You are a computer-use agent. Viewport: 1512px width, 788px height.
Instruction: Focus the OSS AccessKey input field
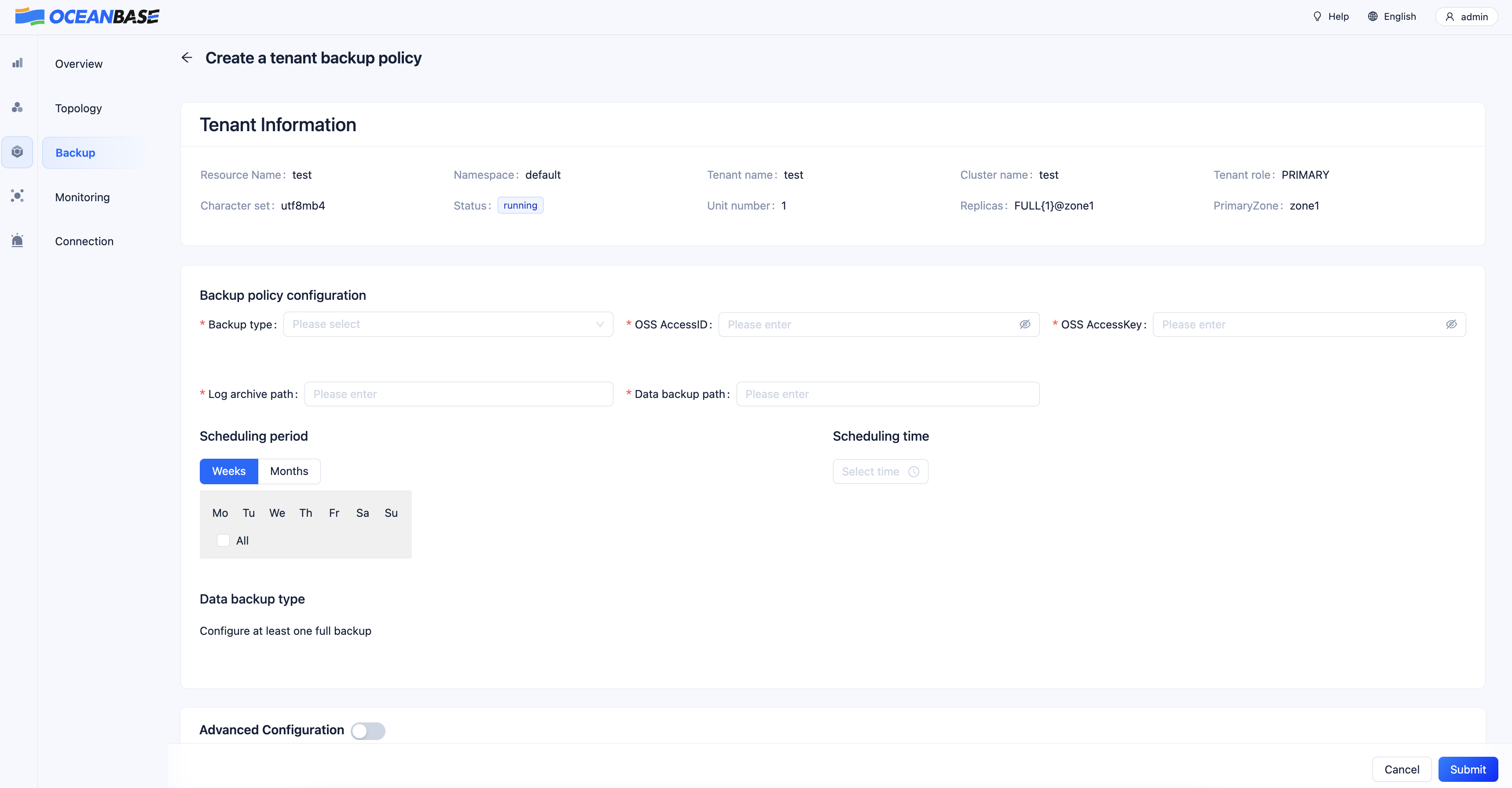pyautogui.click(x=1309, y=325)
